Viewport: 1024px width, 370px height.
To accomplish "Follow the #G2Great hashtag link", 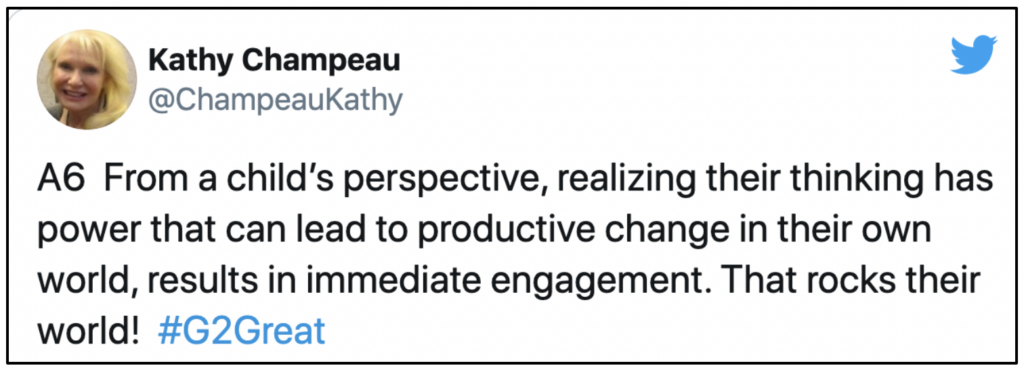I will (241, 331).
